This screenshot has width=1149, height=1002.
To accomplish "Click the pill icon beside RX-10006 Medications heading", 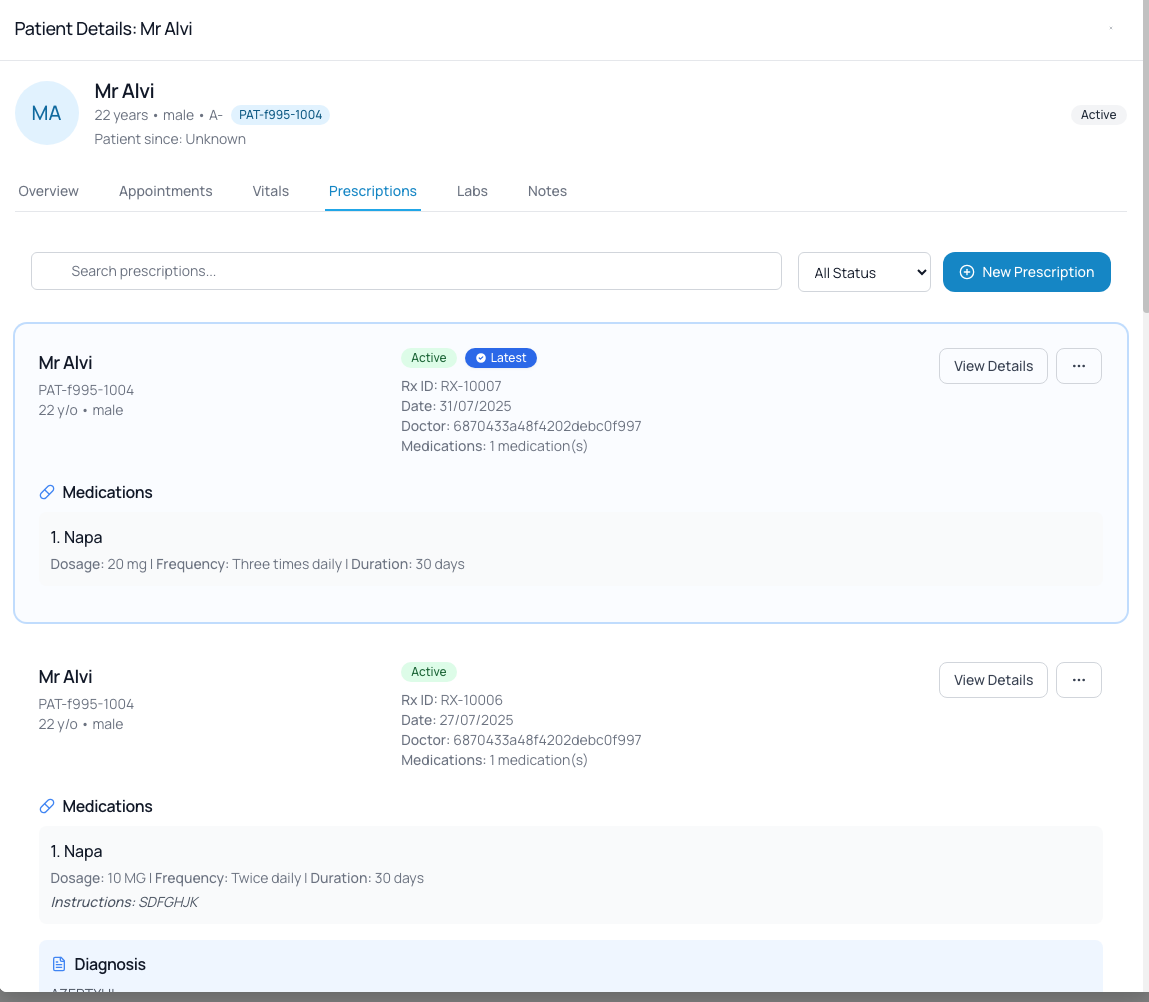I will [47, 806].
